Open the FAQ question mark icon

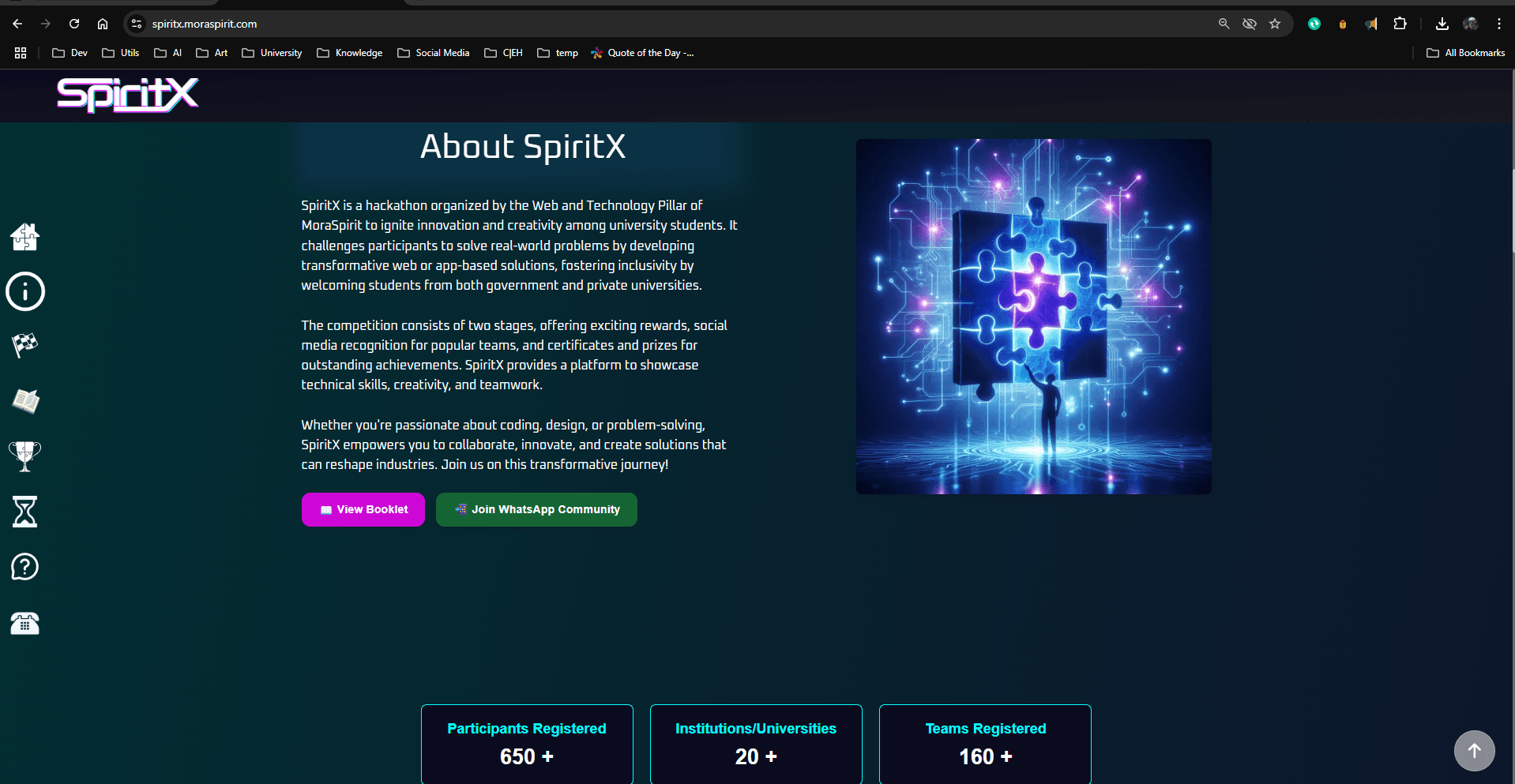[x=24, y=566]
